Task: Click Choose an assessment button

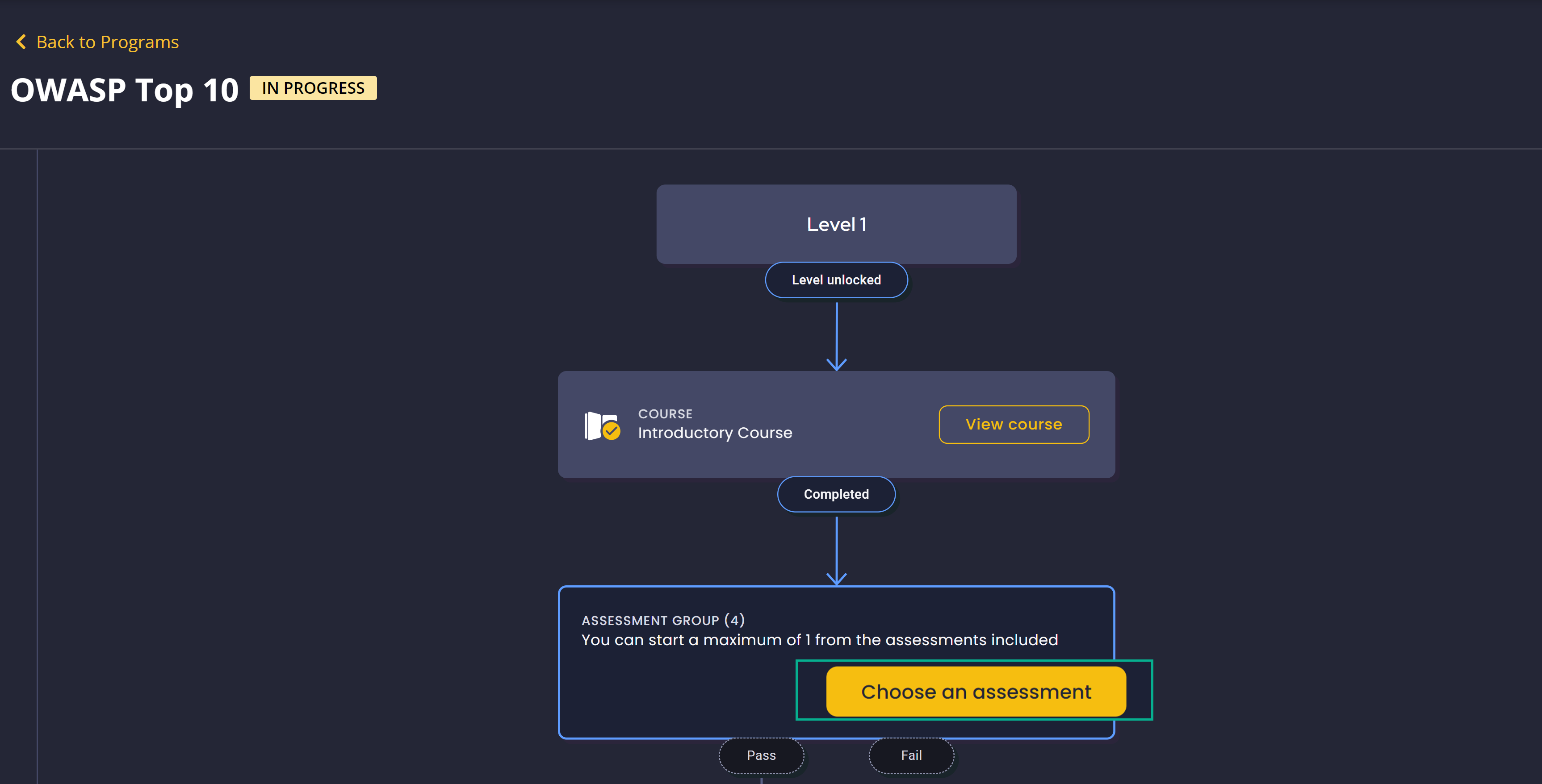Action: (976, 691)
